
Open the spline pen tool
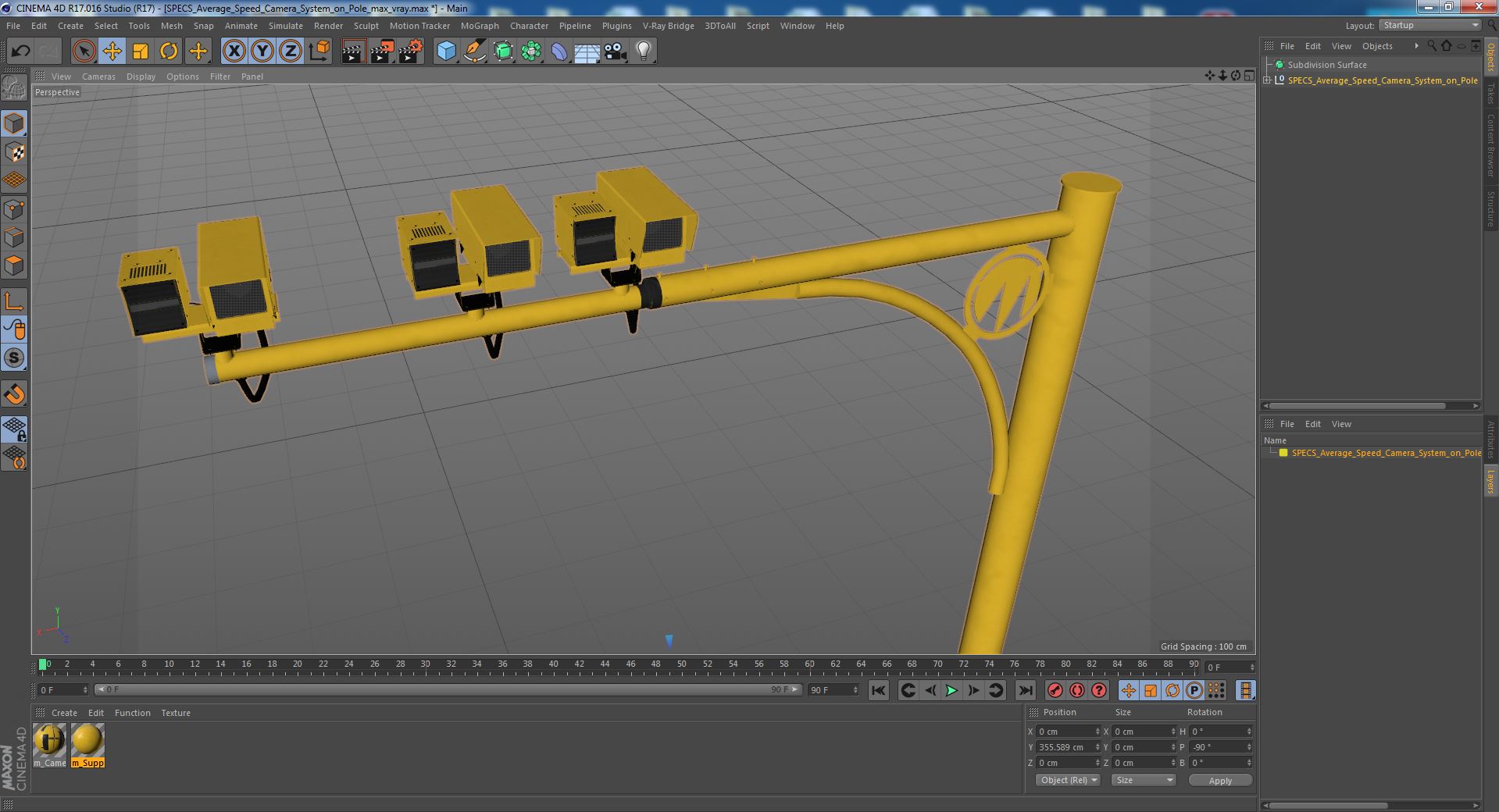pos(474,52)
